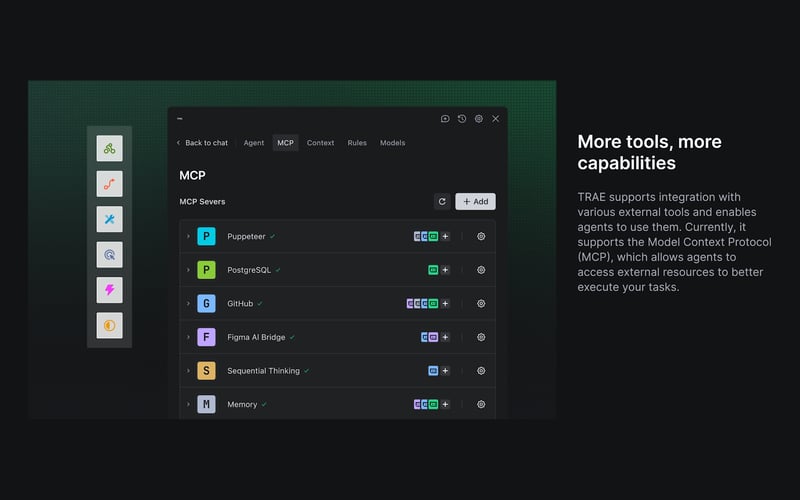Click the green cyclist icon in the sidebar
The image size is (800, 500).
[x=109, y=148]
